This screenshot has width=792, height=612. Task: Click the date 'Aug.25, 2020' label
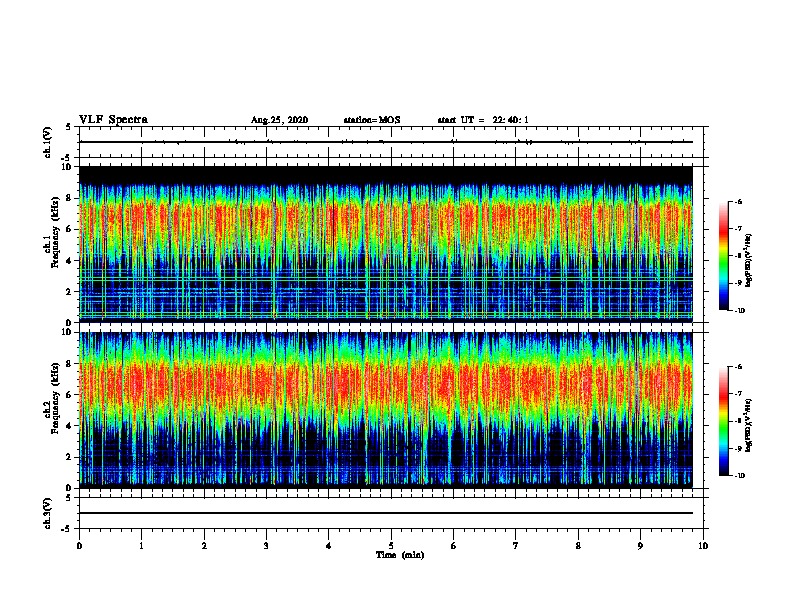[279, 120]
